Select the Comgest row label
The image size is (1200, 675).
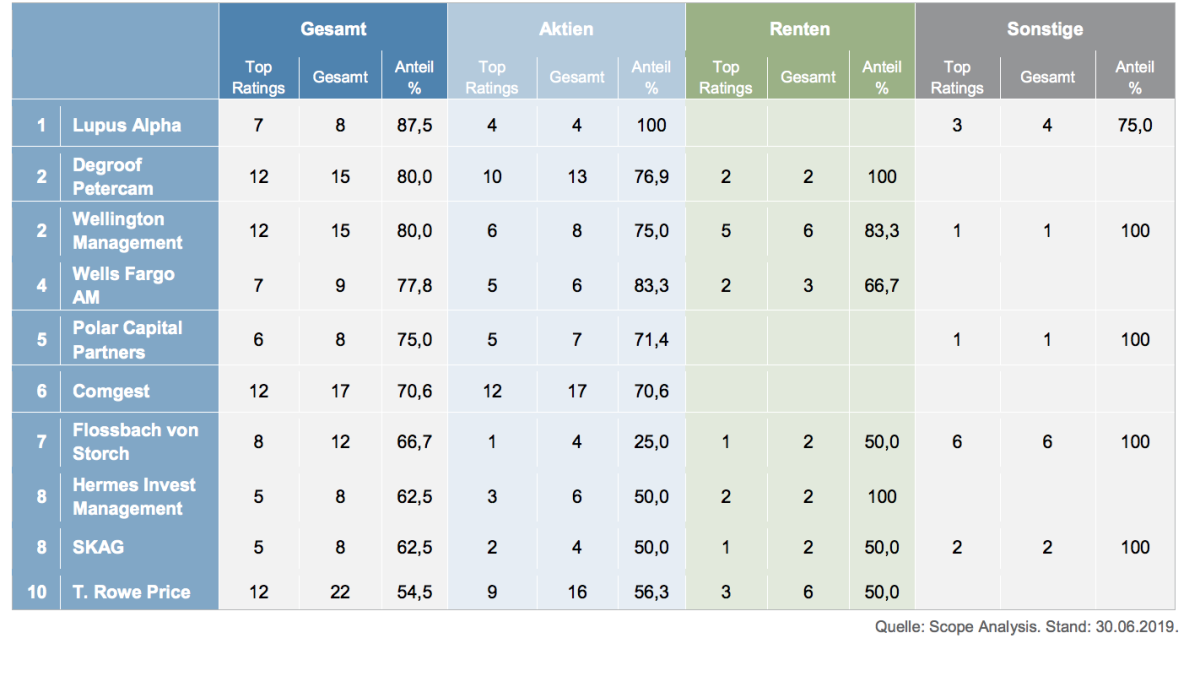coord(111,391)
